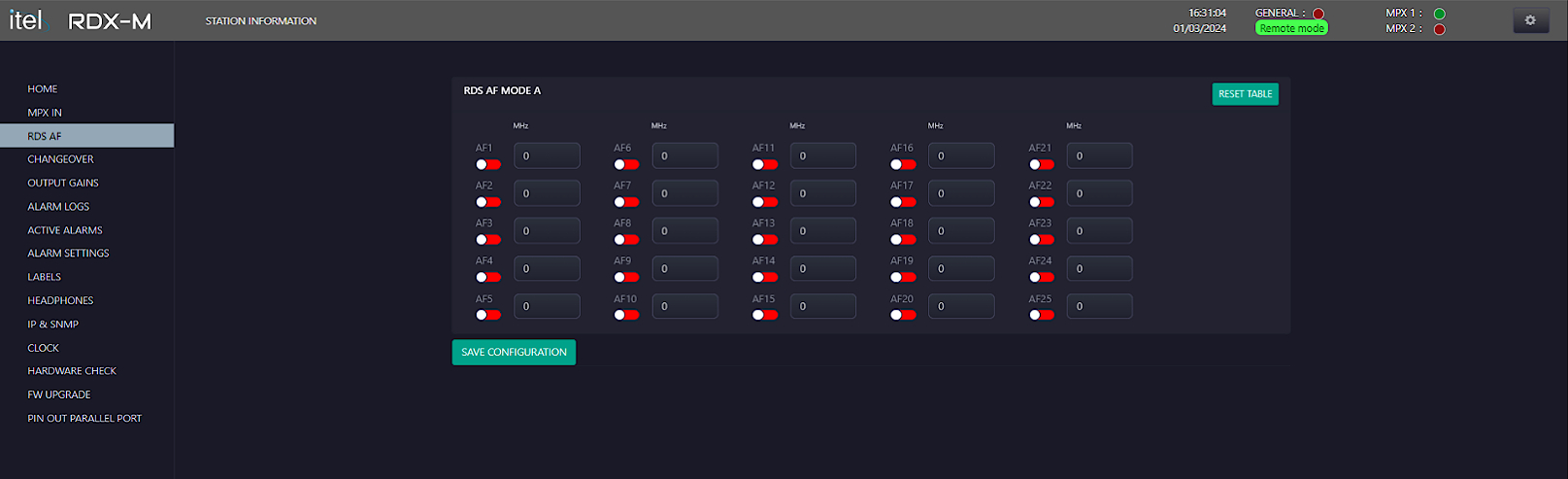Open the settings gear icon
The width and height of the screenshot is (1568, 479).
click(x=1530, y=20)
